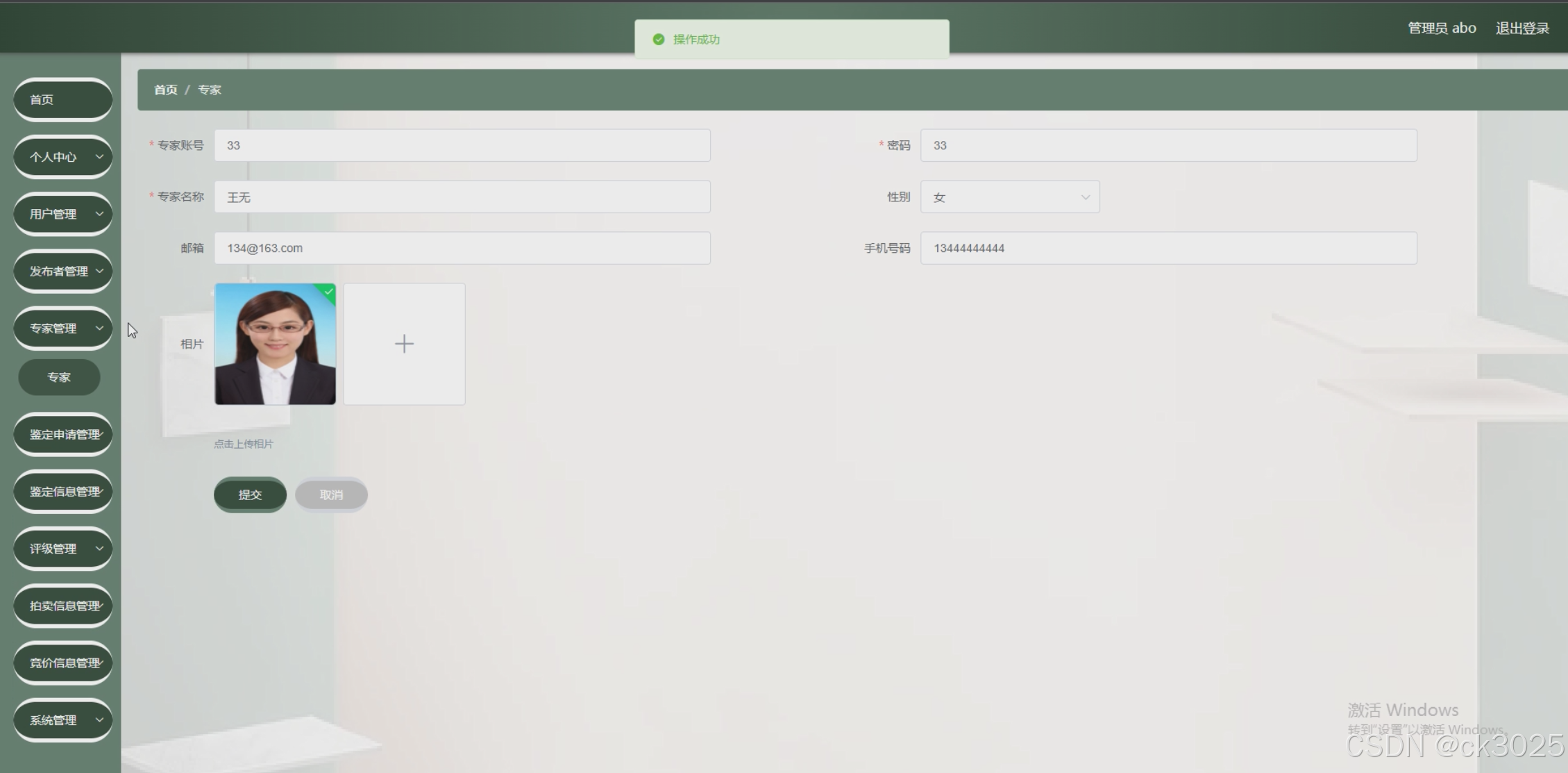
Task: Open the 首页 sidebar menu item
Action: [62, 100]
